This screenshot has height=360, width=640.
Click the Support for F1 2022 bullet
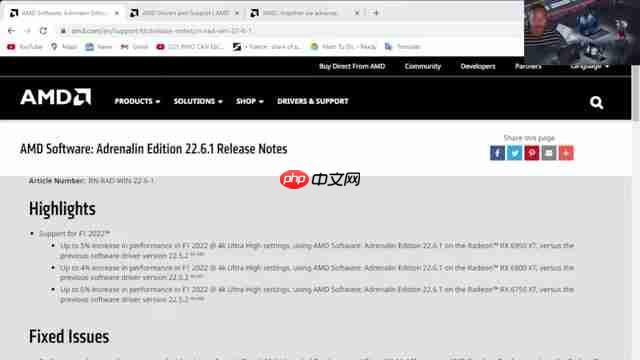[74, 233]
